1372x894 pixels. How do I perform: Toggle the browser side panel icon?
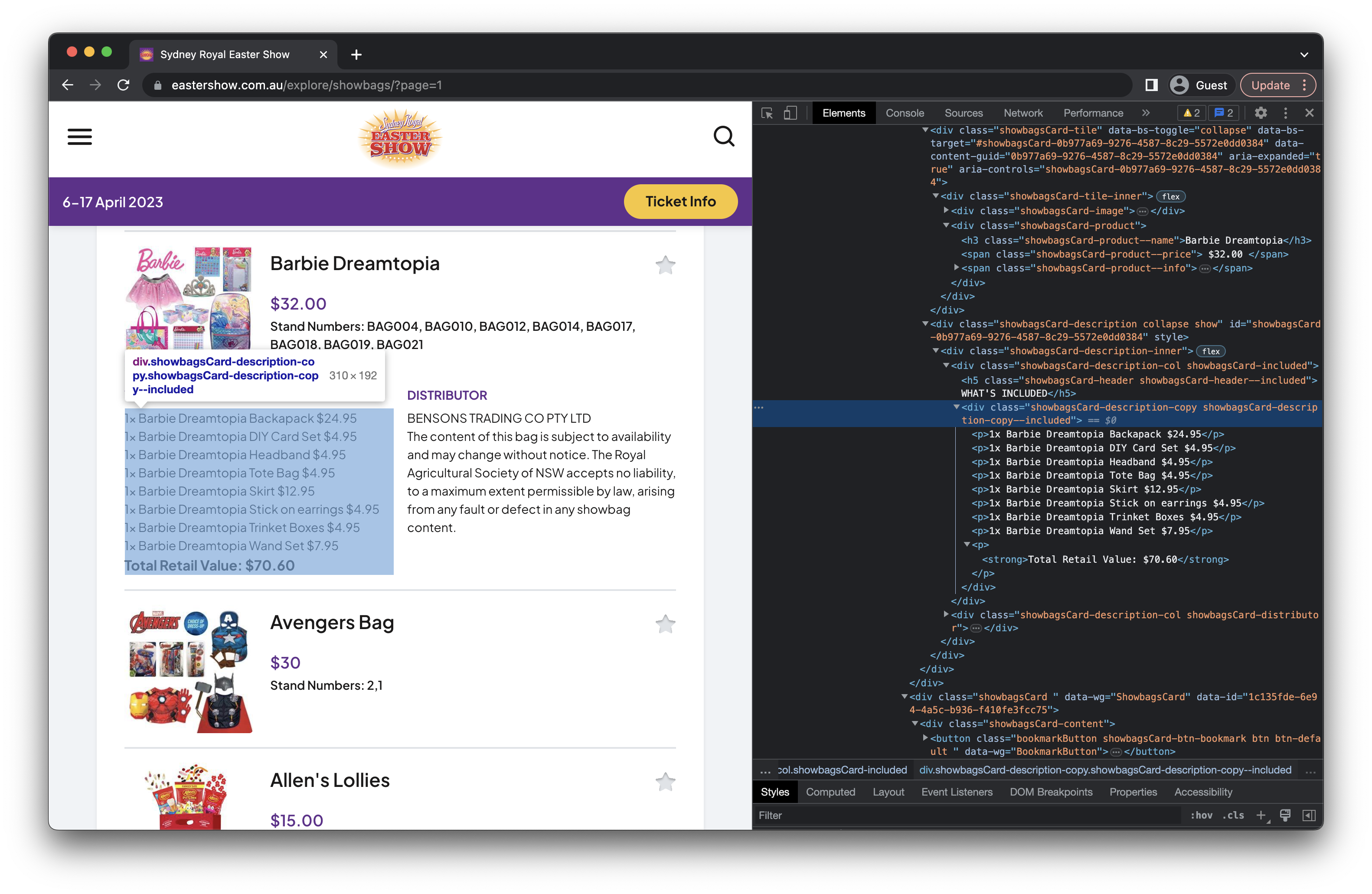pos(1151,85)
